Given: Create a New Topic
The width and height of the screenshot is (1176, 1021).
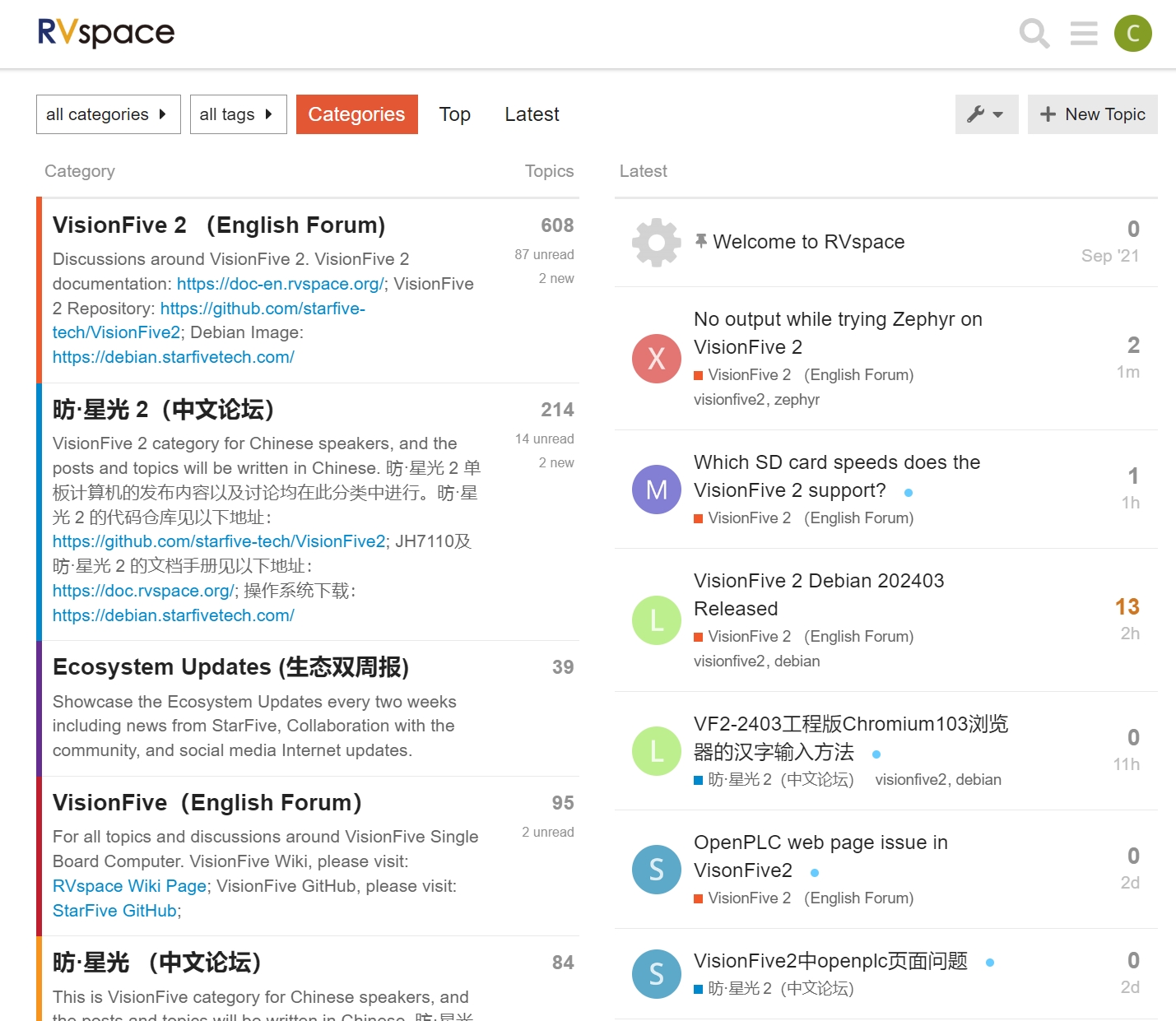Looking at the screenshot, I should coord(1093,114).
